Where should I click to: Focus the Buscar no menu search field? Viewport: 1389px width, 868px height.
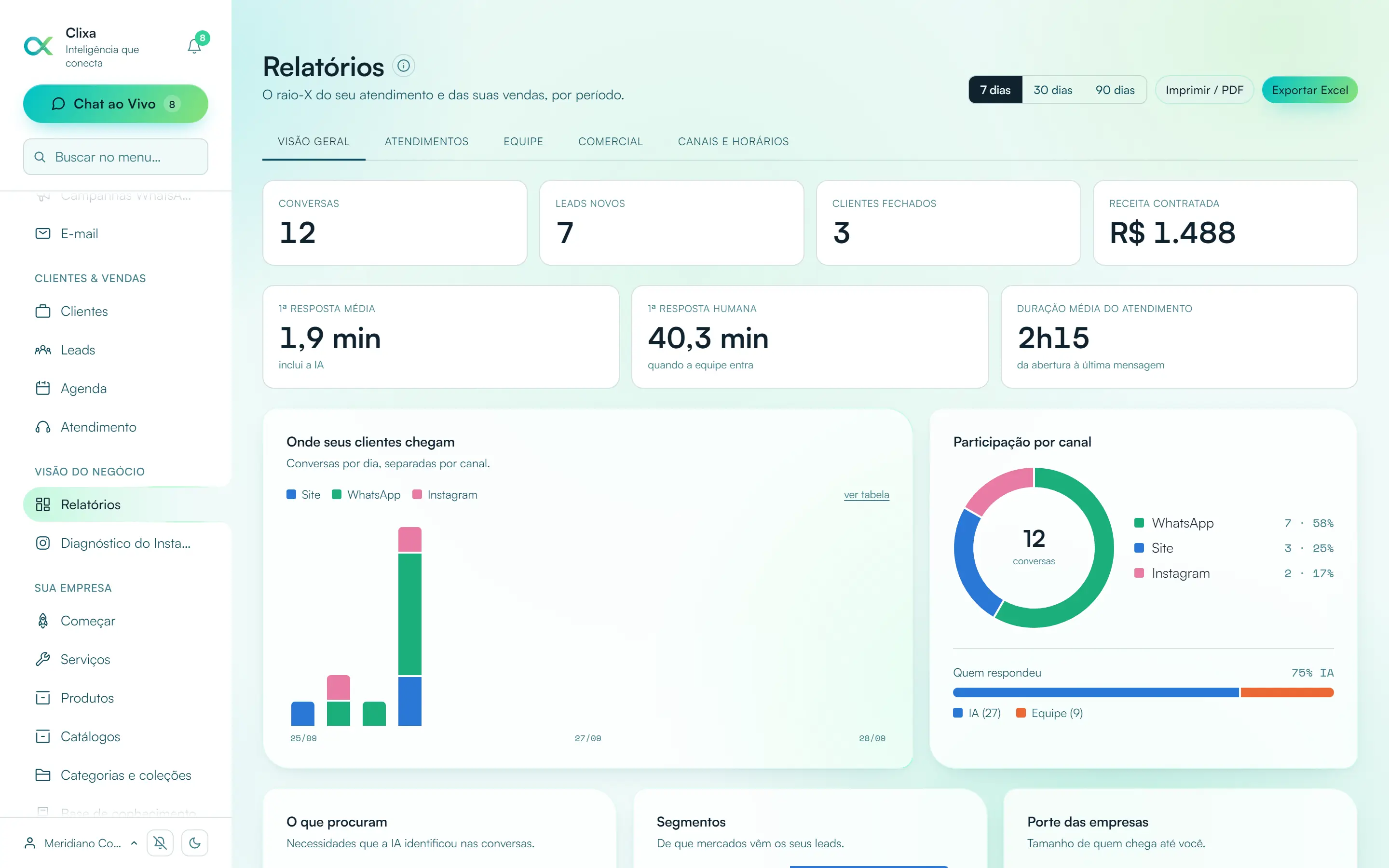115,157
